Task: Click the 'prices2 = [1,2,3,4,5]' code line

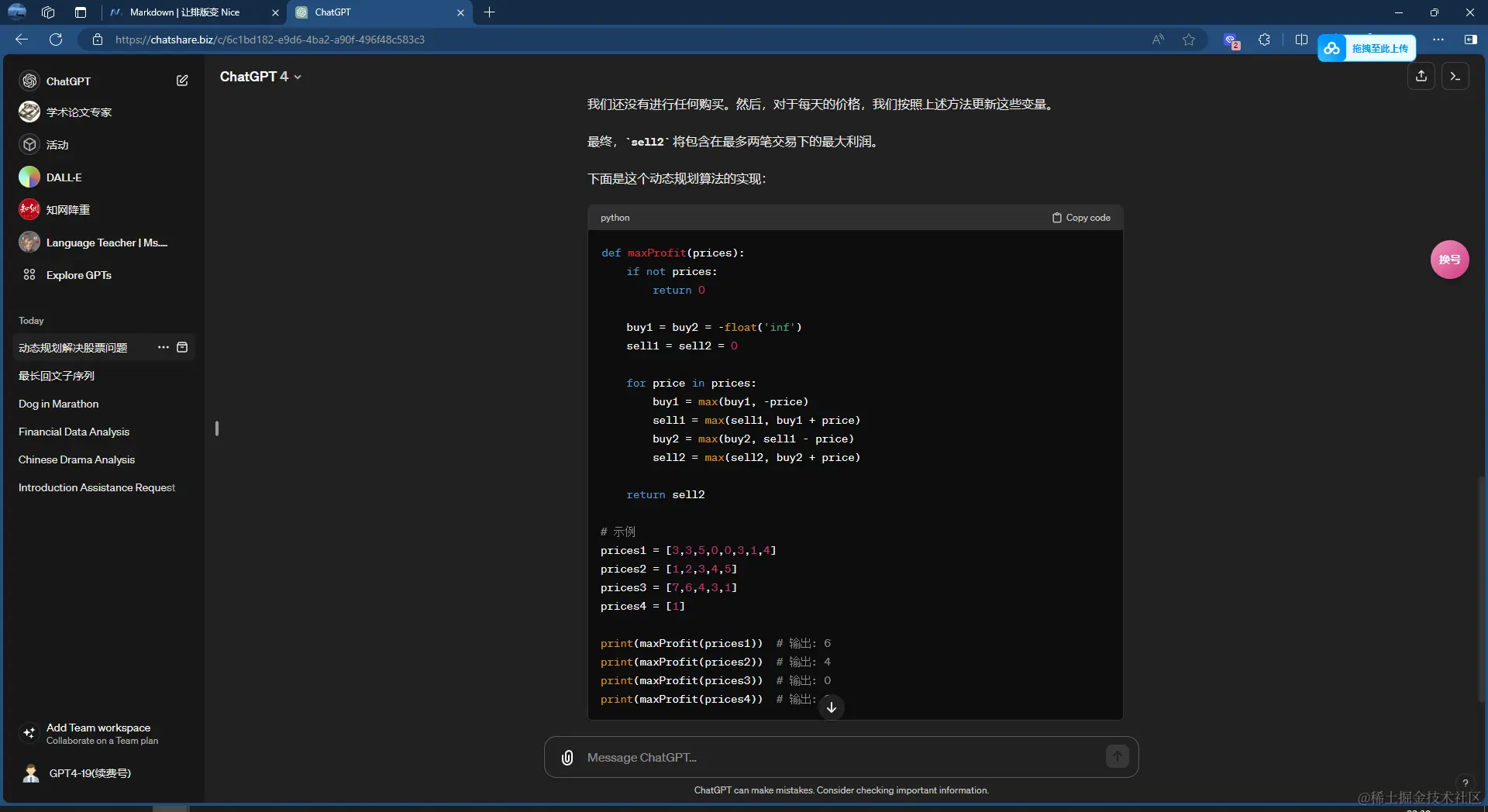Action: pos(669,569)
